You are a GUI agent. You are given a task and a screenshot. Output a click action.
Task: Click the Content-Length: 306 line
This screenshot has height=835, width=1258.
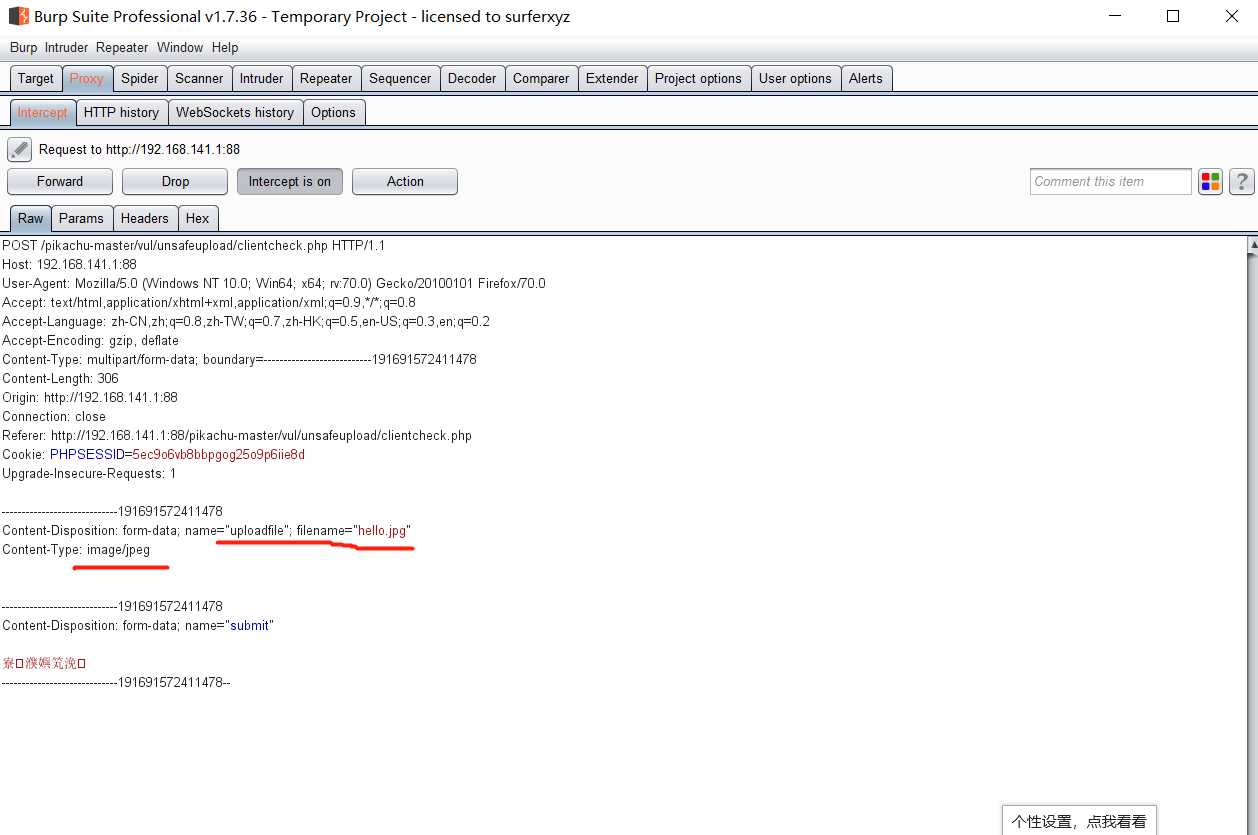[60, 378]
